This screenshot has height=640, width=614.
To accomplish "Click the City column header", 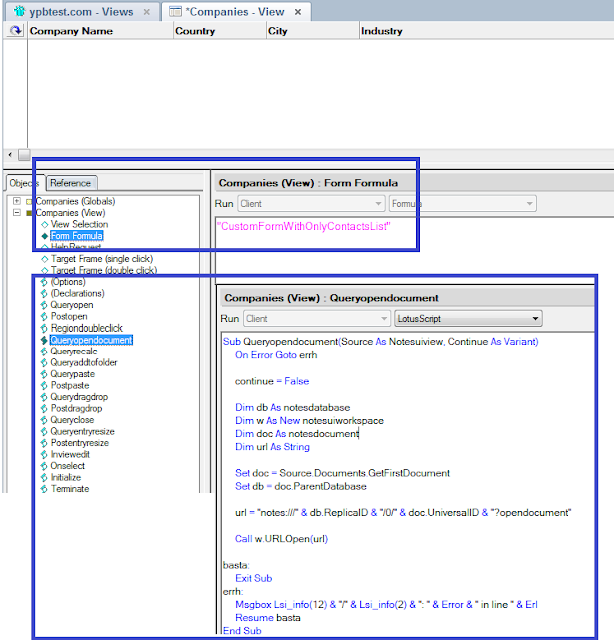I will (313, 31).
